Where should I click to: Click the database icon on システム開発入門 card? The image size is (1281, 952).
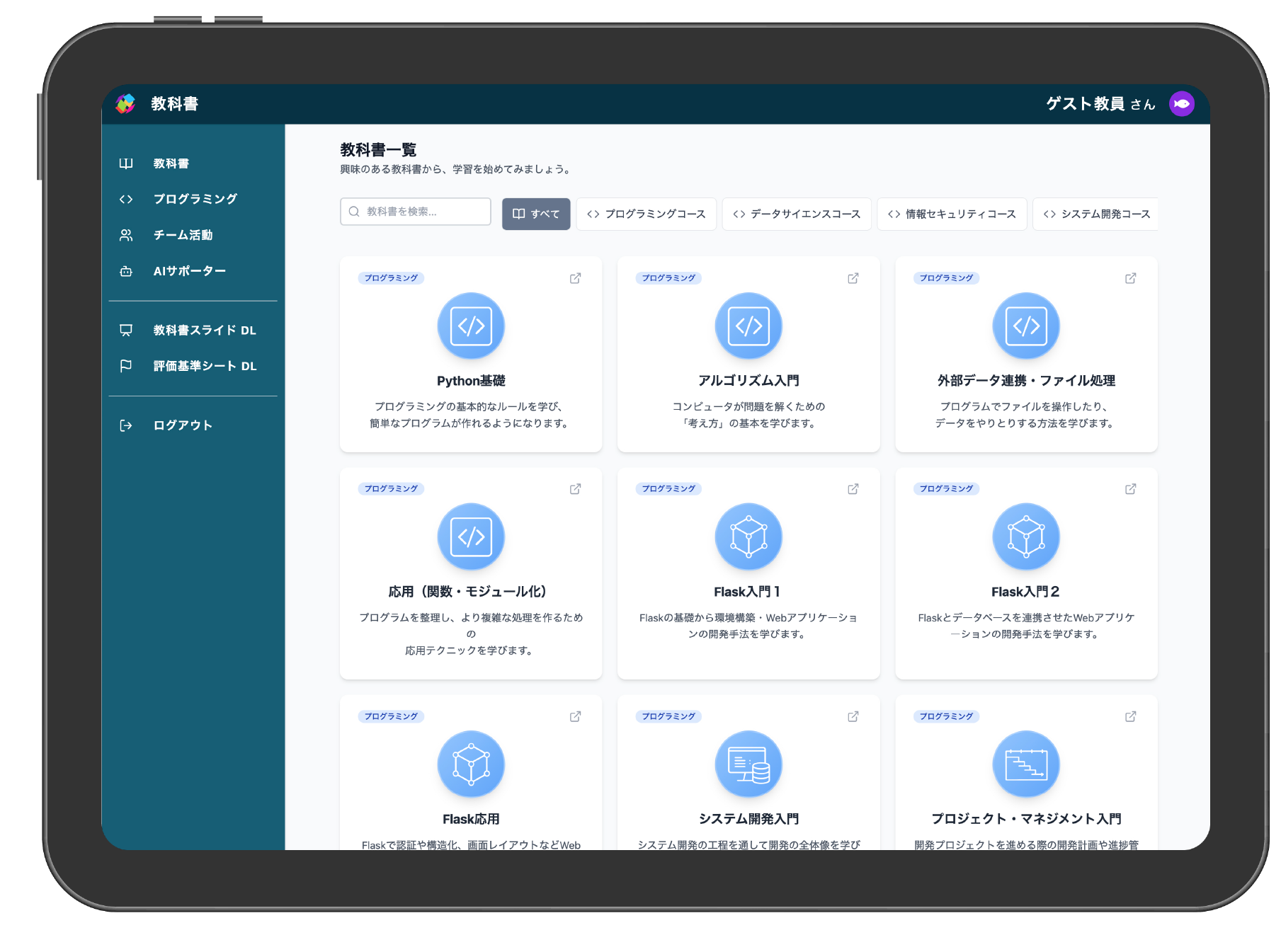pyautogui.click(x=748, y=764)
